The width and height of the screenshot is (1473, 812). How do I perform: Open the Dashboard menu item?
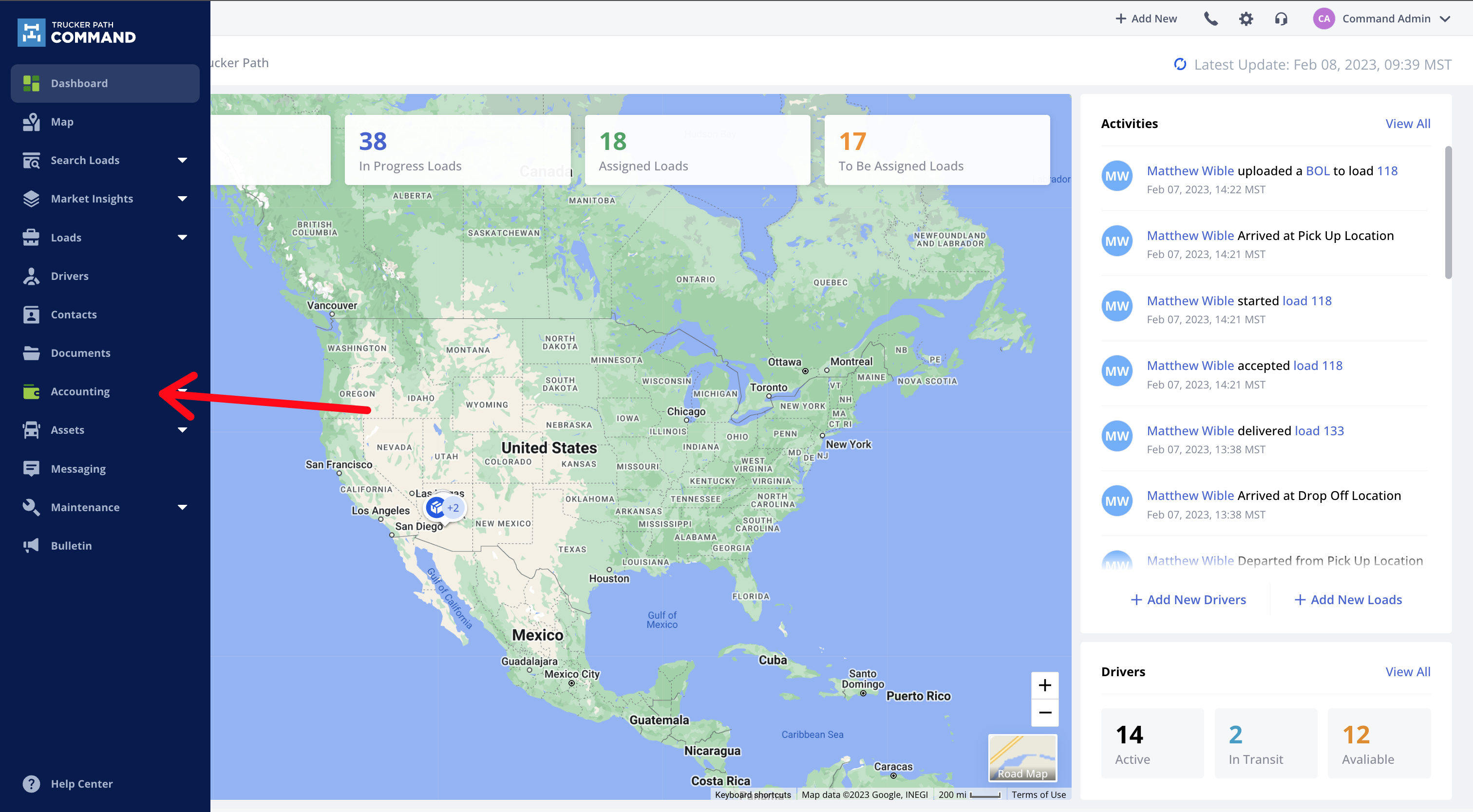[105, 83]
